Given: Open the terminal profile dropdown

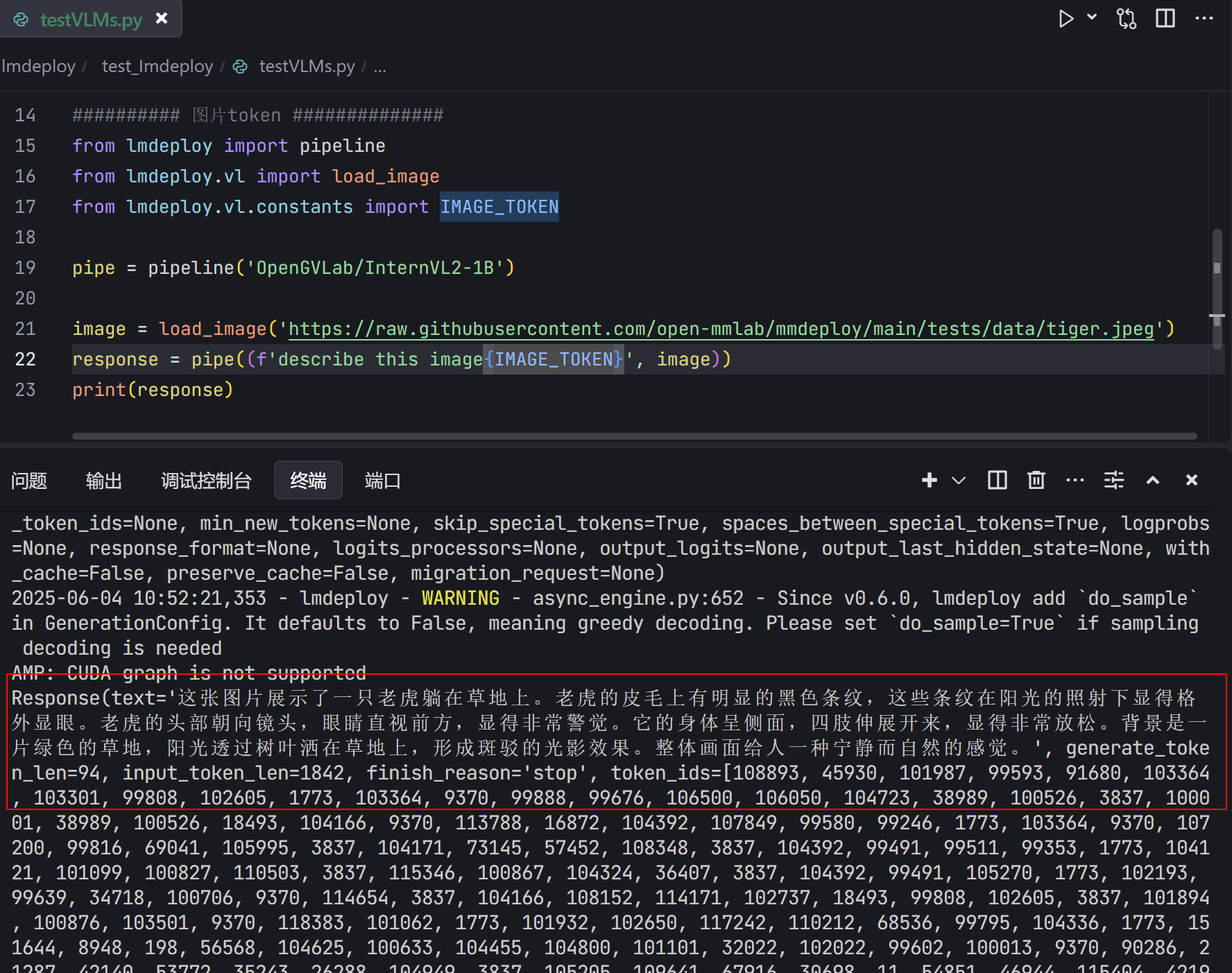Looking at the screenshot, I should click(959, 480).
